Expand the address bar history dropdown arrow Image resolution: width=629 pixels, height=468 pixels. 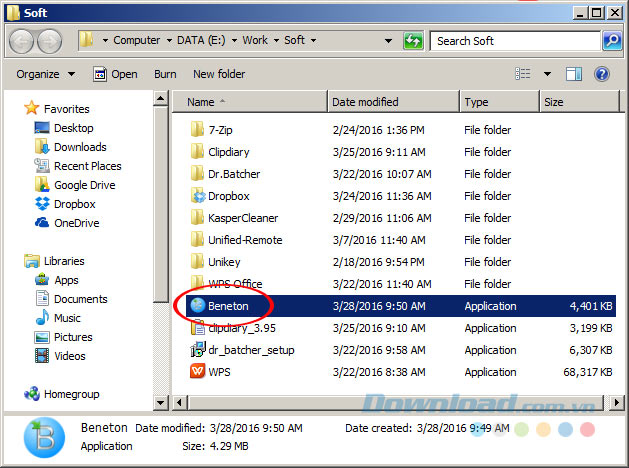(x=388, y=41)
